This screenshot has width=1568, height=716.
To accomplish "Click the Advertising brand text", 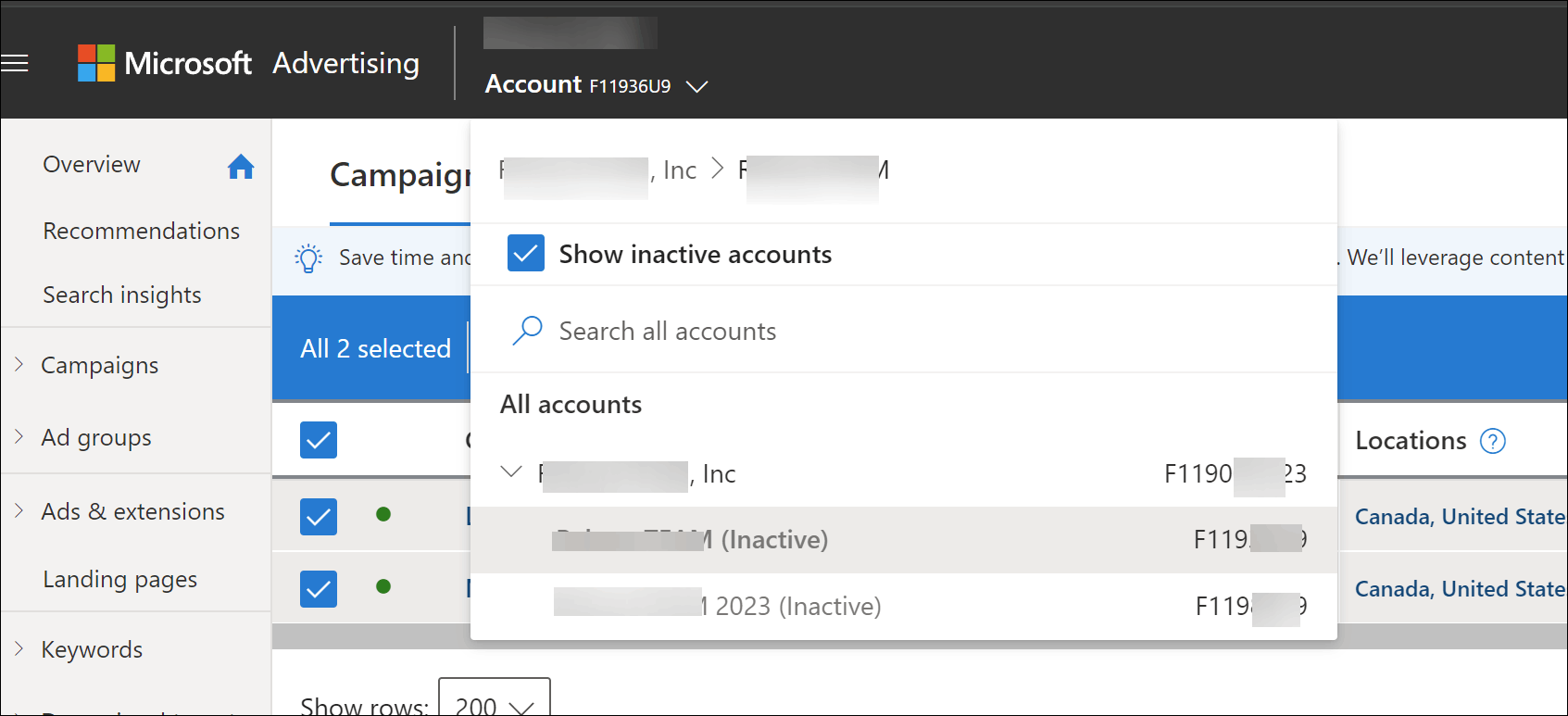I will [x=345, y=63].
